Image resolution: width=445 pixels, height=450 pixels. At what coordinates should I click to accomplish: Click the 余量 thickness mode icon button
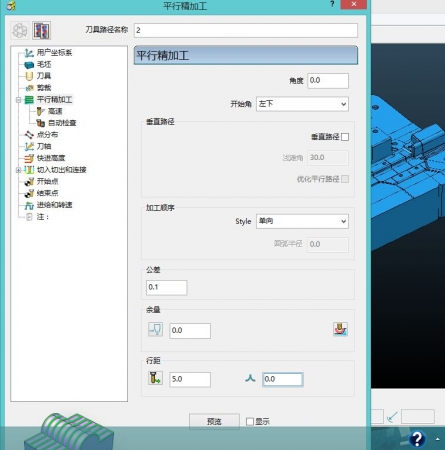click(155, 329)
